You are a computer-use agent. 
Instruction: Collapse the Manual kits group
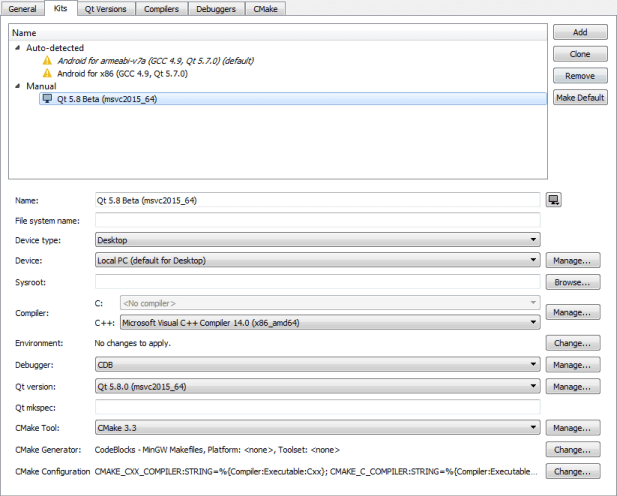tap(17, 86)
